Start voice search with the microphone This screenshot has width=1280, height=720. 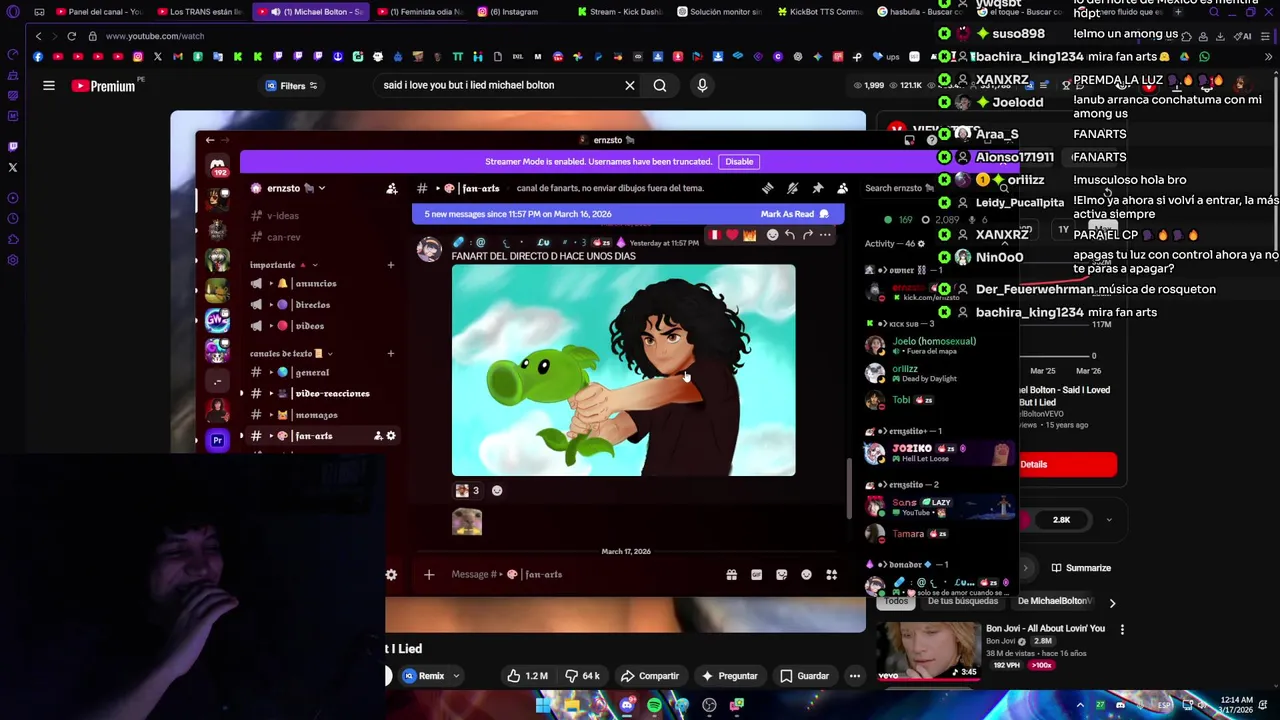click(x=702, y=86)
